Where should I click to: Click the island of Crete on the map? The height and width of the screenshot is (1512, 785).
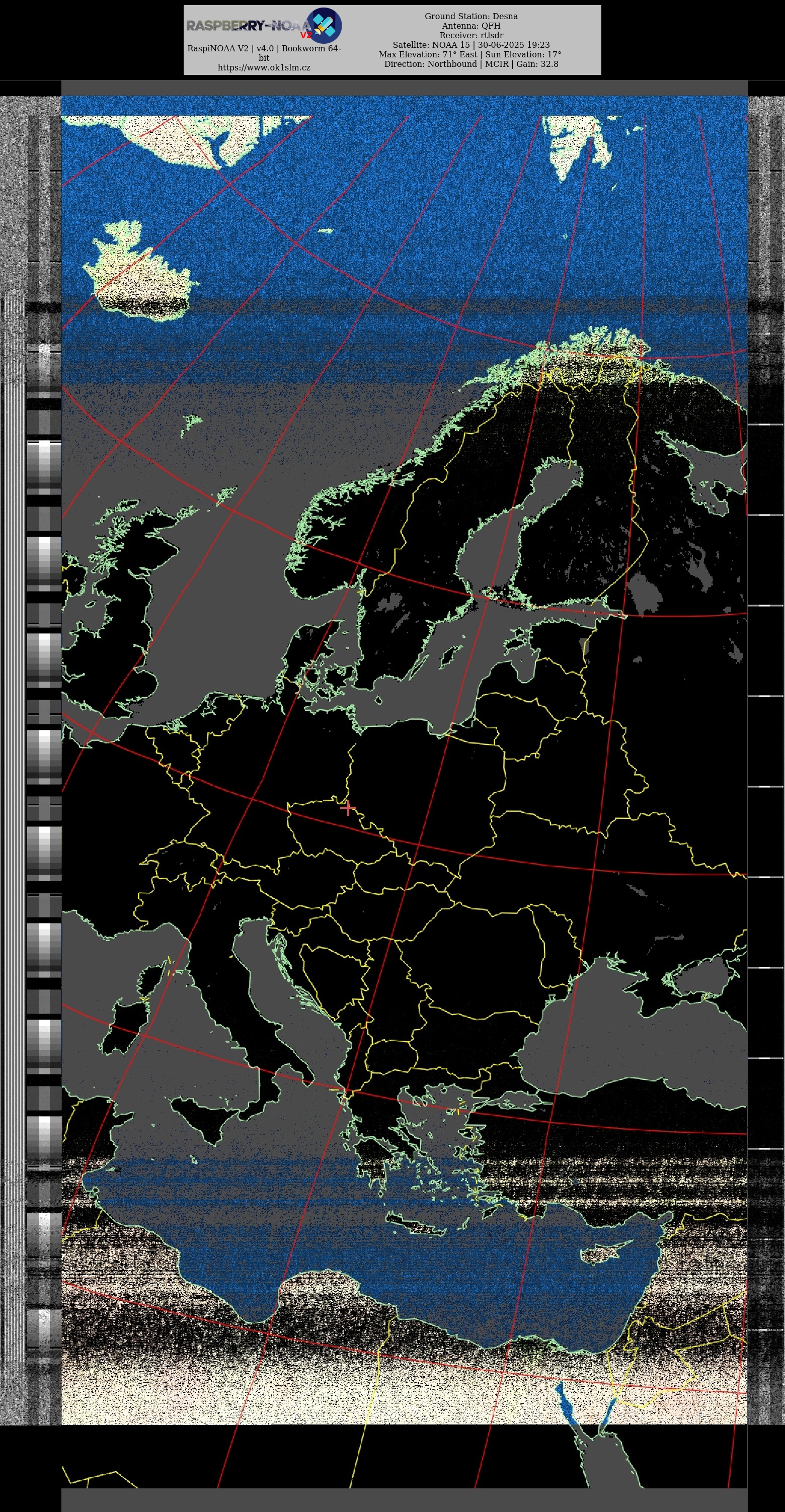click(x=416, y=1225)
